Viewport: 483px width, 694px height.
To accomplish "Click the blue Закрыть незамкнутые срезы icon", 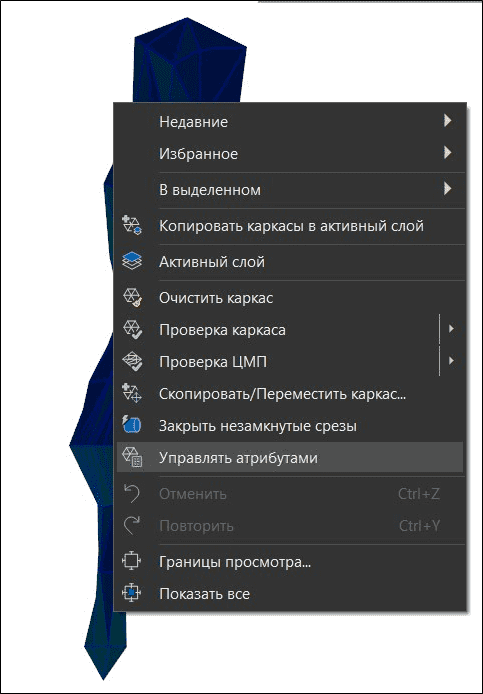I will click(131, 425).
